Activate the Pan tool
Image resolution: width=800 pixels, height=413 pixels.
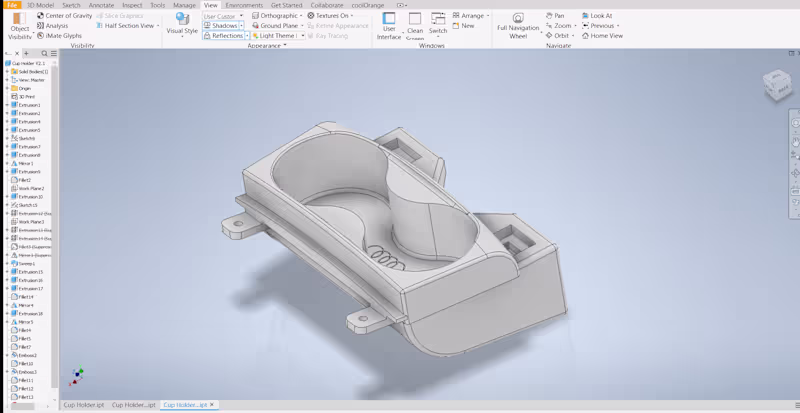554,16
